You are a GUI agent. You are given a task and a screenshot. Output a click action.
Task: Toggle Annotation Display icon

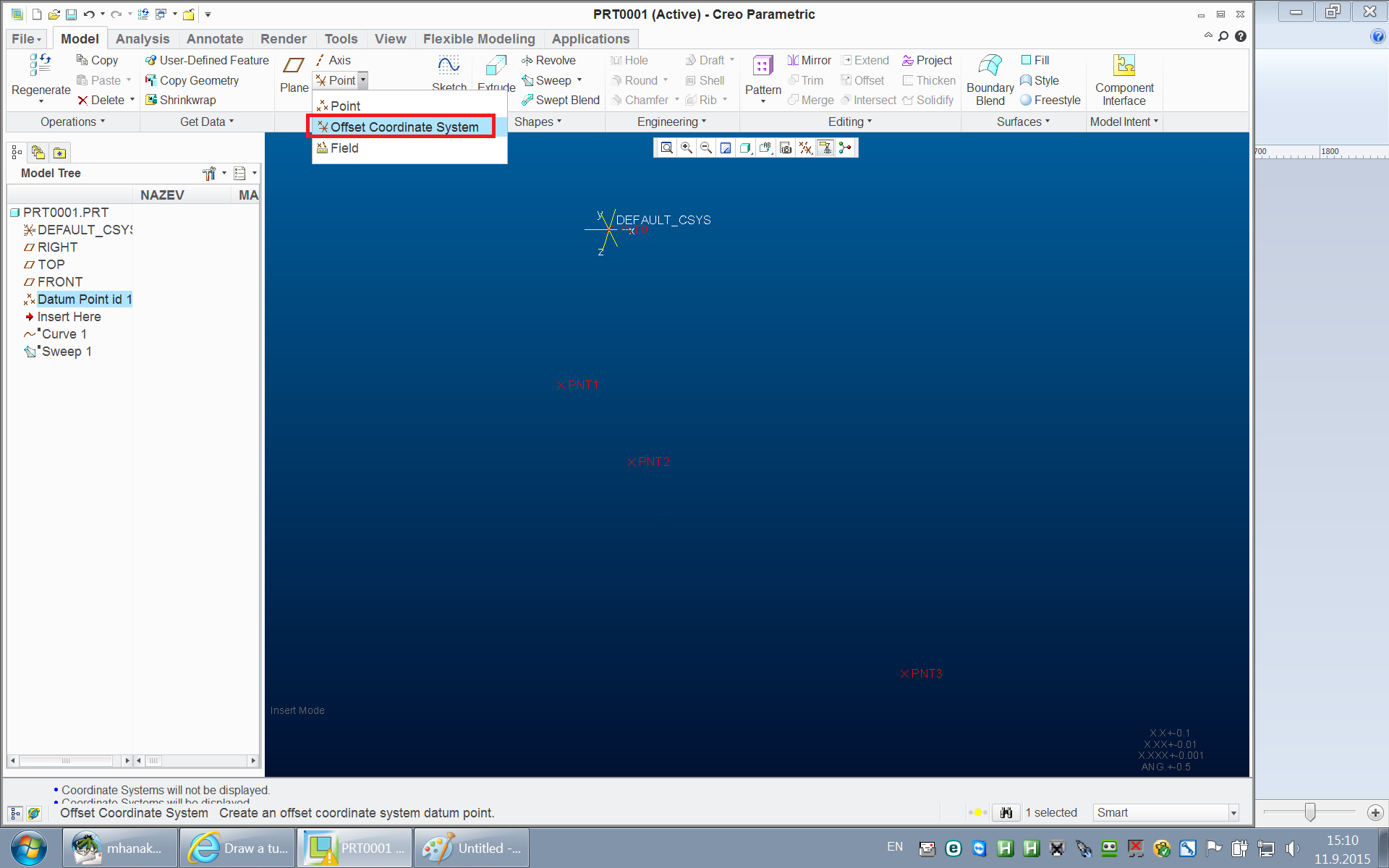(x=825, y=148)
